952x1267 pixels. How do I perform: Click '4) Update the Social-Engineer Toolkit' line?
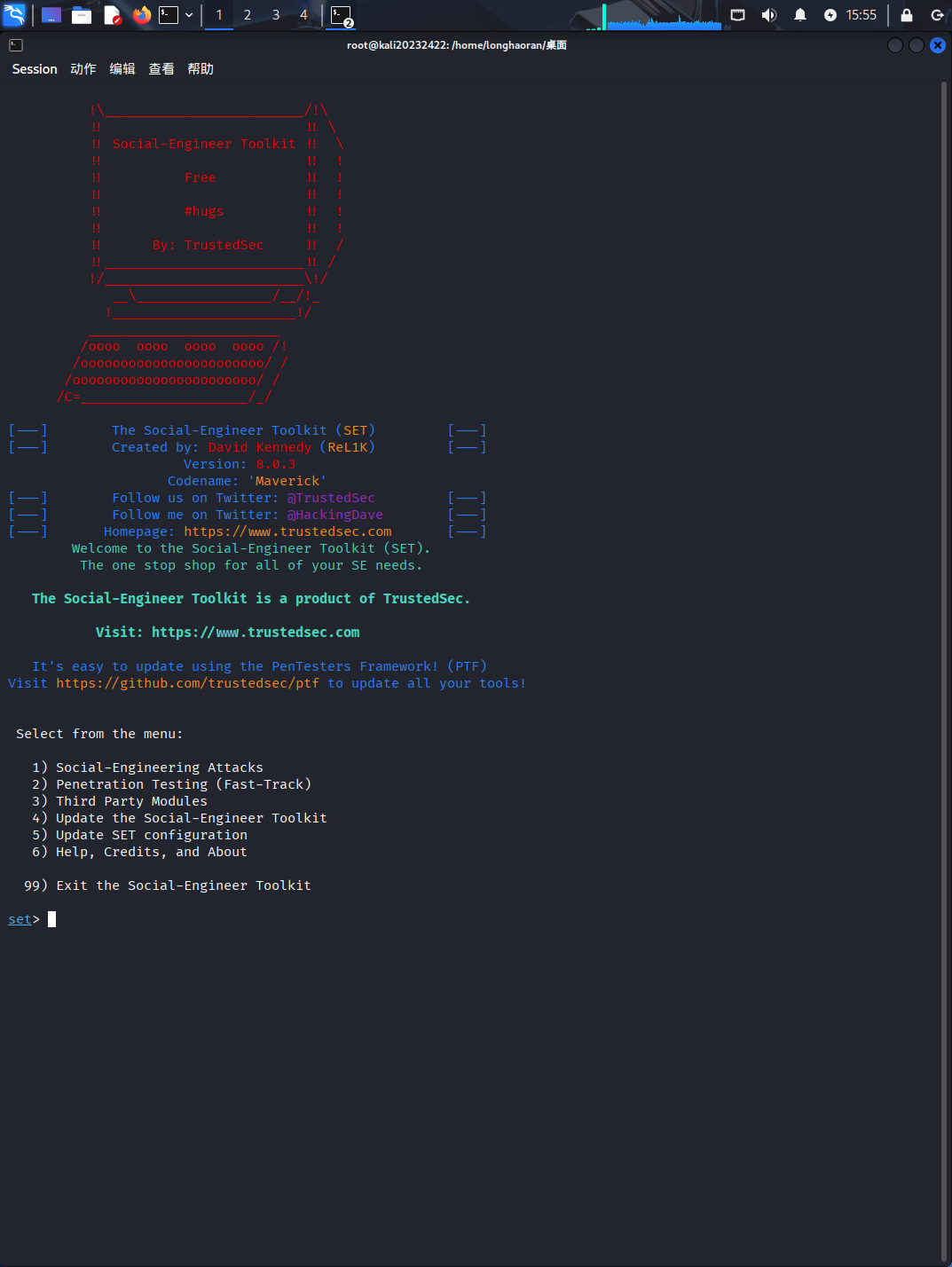[179, 818]
